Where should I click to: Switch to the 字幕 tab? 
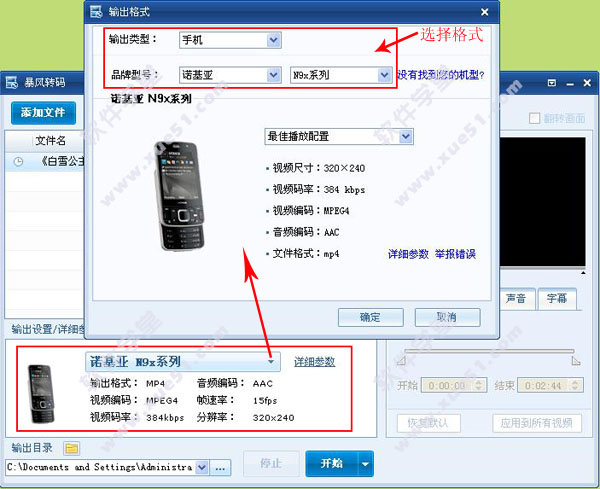pyautogui.click(x=557, y=298)
